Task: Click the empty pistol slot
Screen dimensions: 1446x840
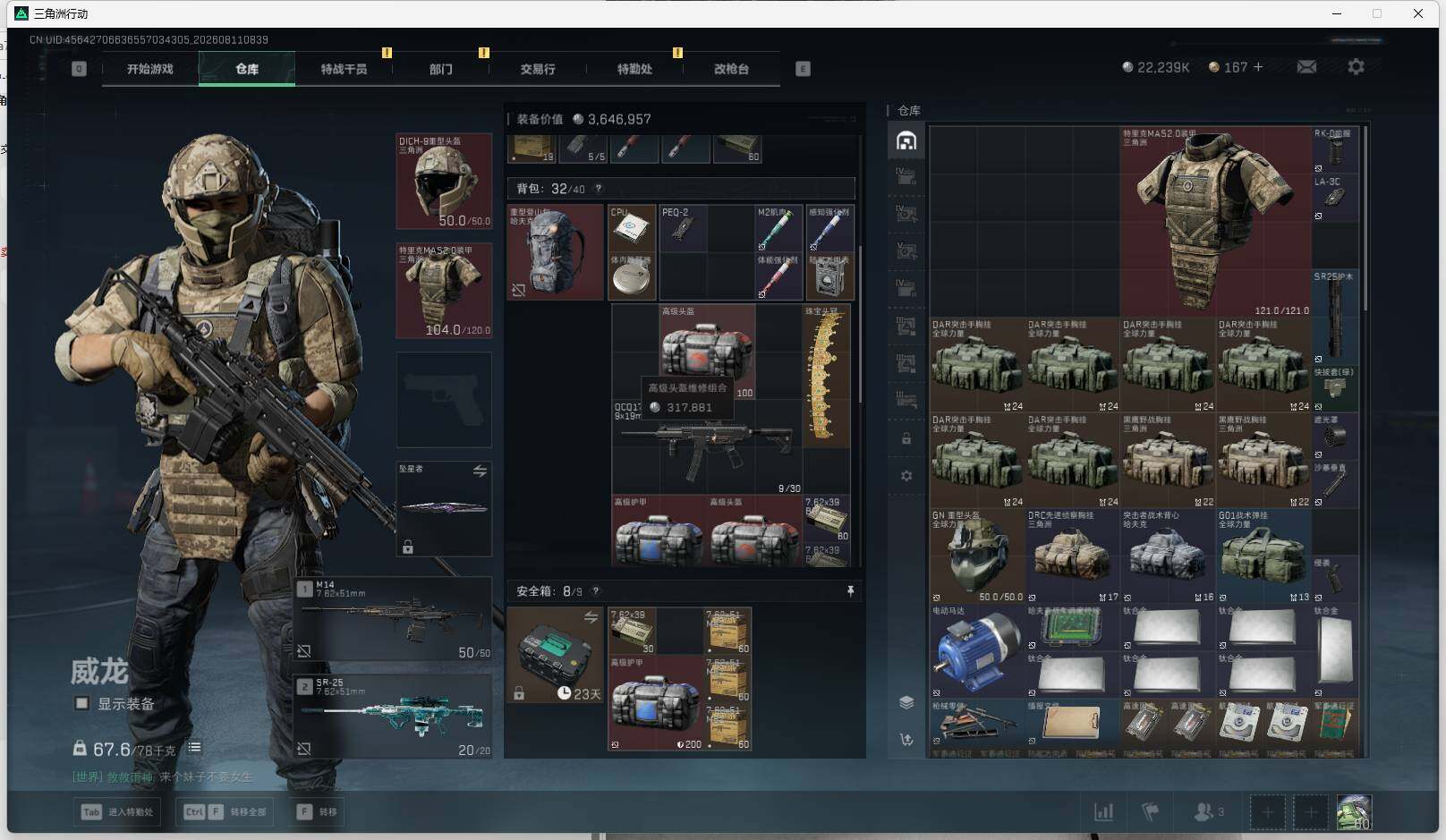Action: (444, 399)
